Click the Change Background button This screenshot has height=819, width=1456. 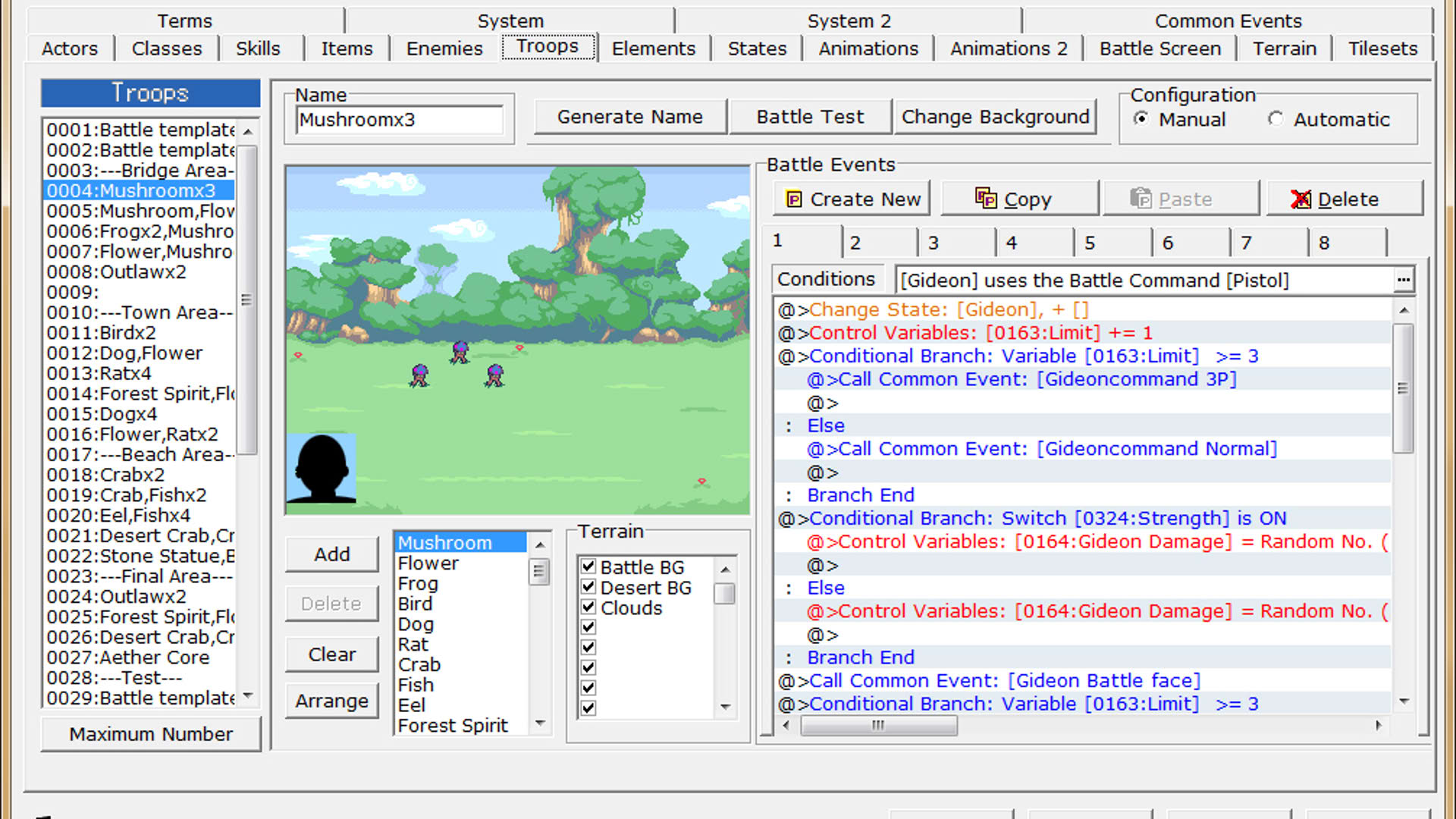click(995, 117)
